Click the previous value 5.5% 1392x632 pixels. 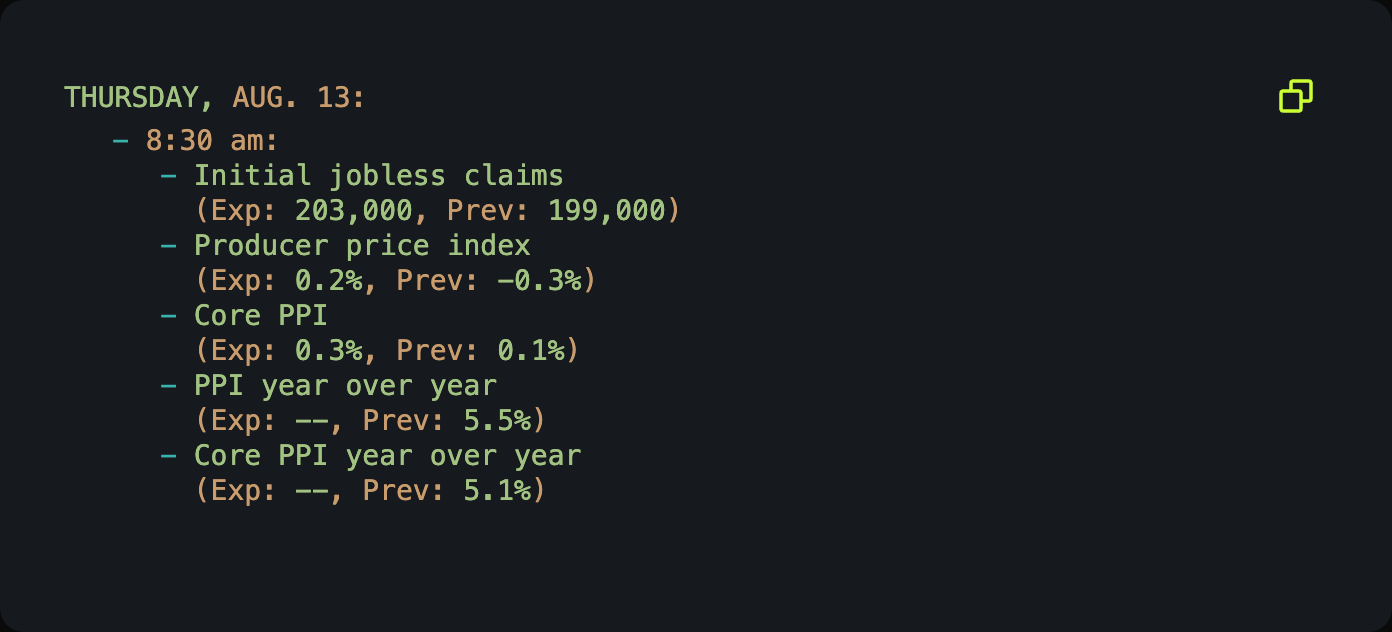pyautogui.click(x=497, y=421)
